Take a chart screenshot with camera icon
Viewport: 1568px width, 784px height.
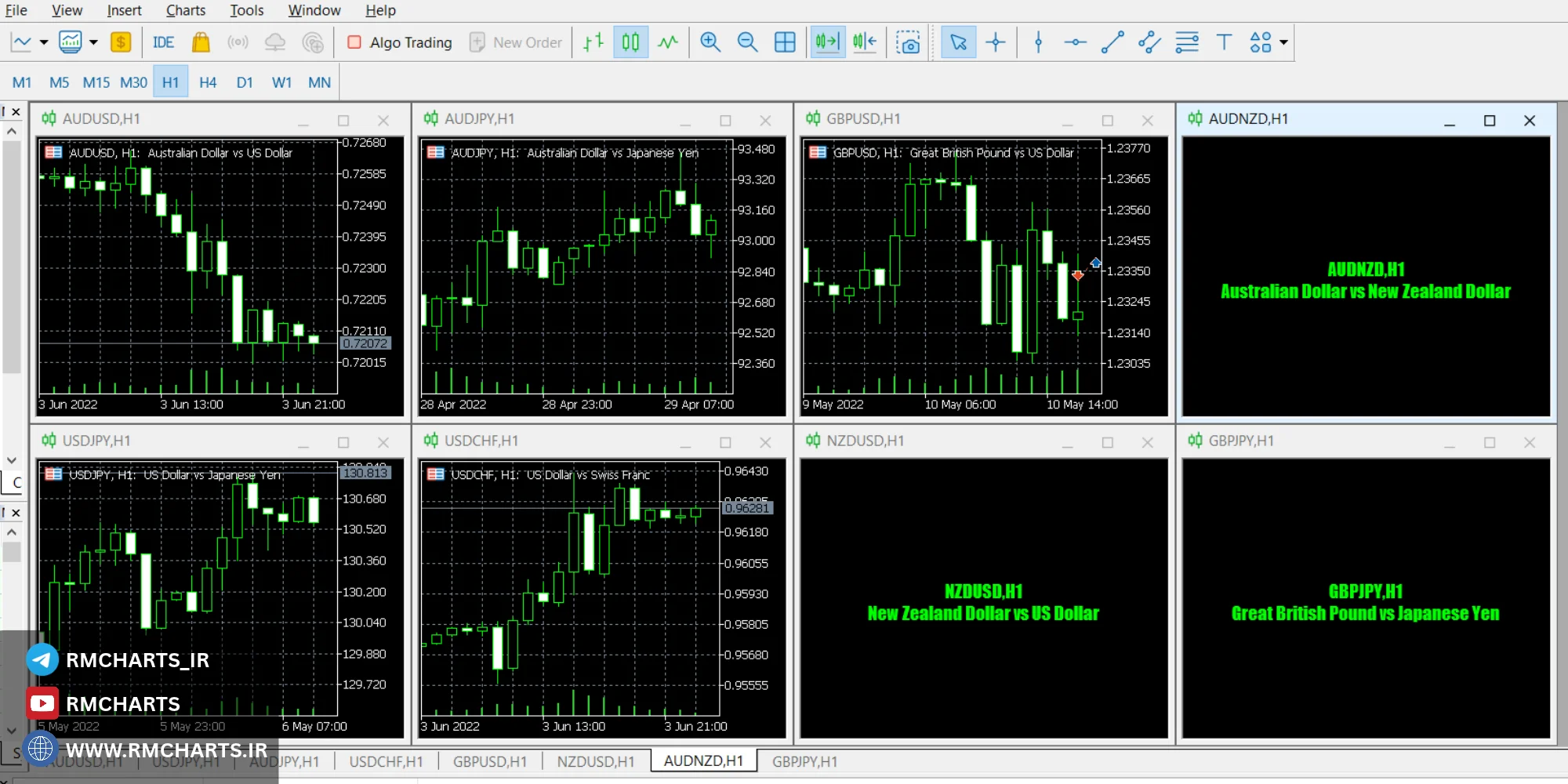(x=909, y=42)
